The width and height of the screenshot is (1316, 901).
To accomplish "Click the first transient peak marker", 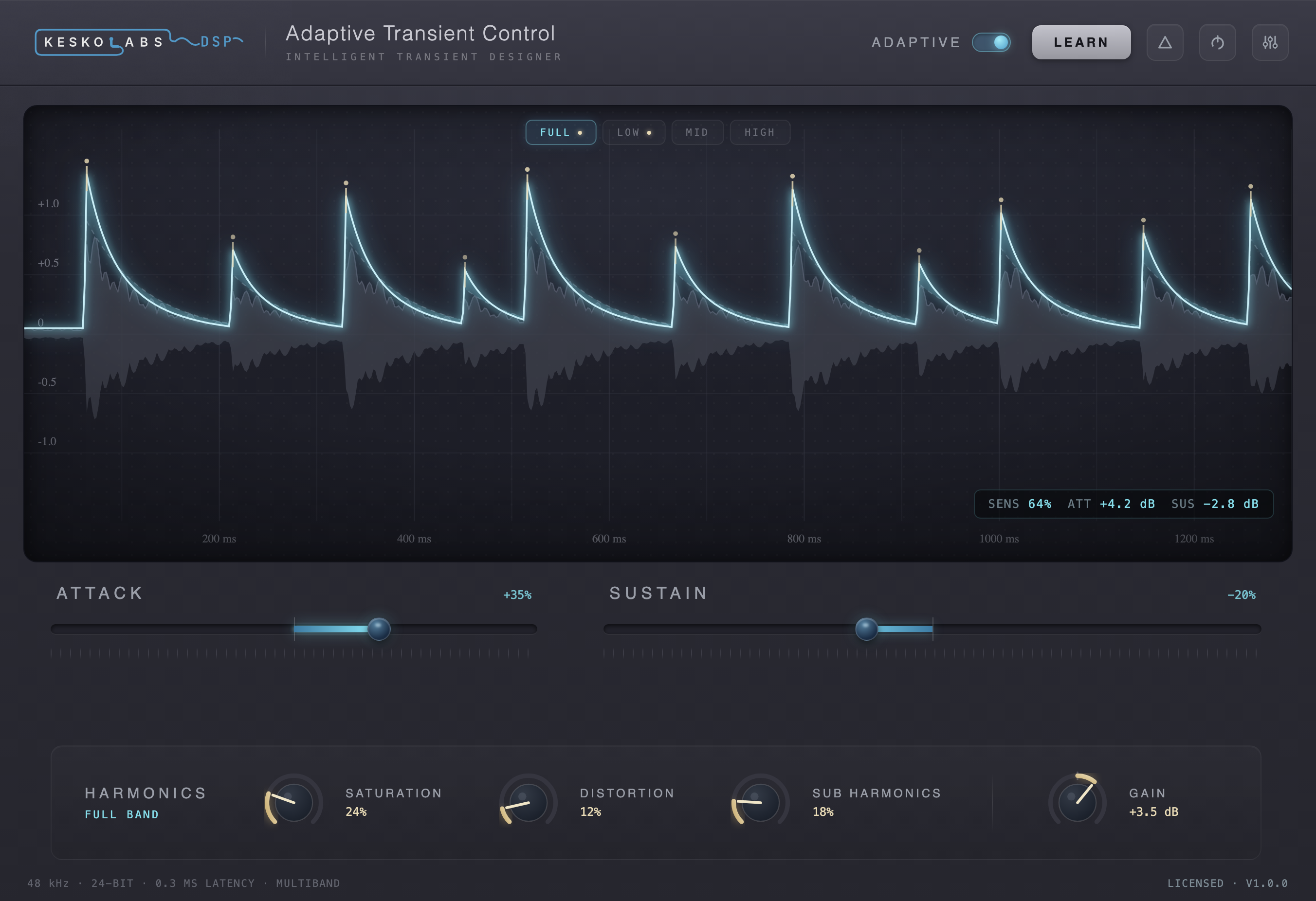I will tap(87, 162).
